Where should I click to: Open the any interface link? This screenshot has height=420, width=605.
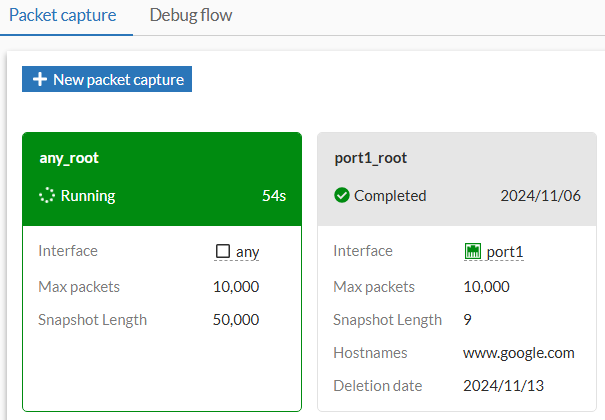247,252
